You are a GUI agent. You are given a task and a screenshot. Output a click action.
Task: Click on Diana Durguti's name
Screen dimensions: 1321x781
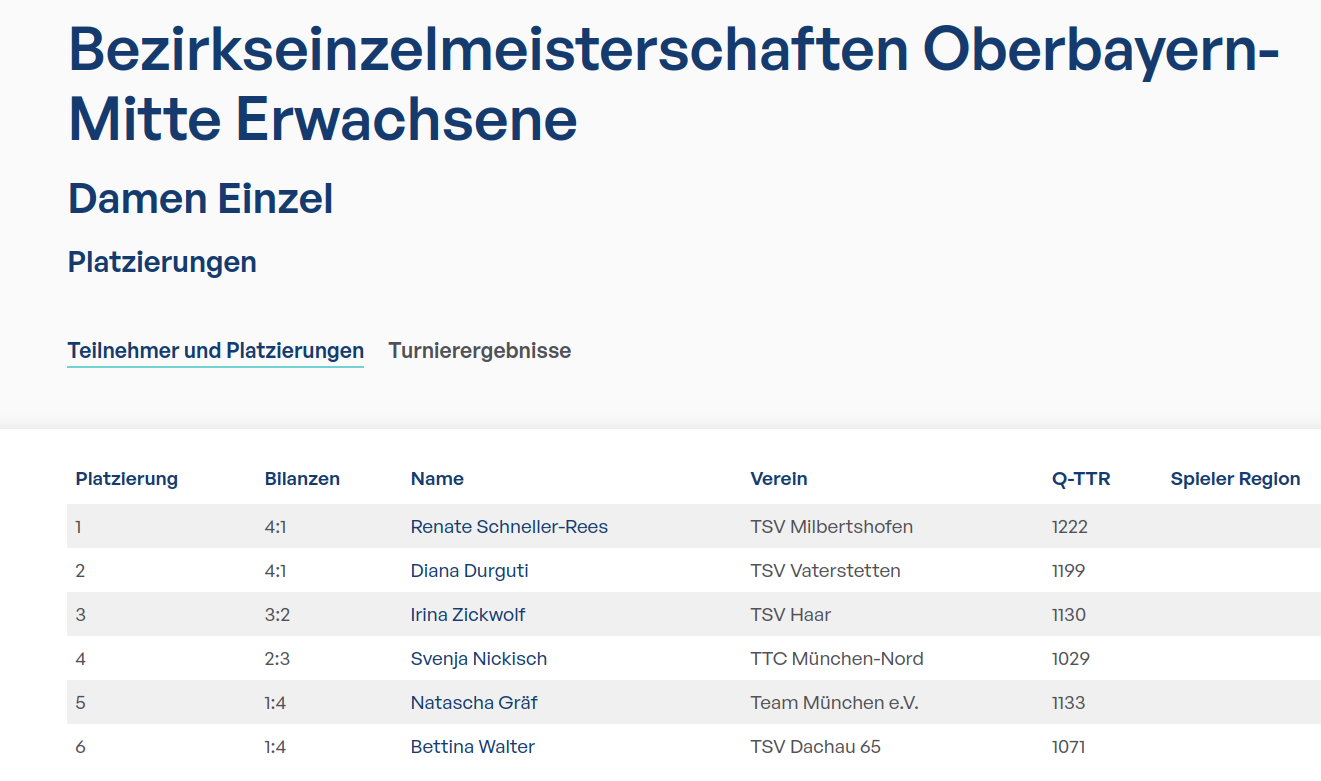469,571
